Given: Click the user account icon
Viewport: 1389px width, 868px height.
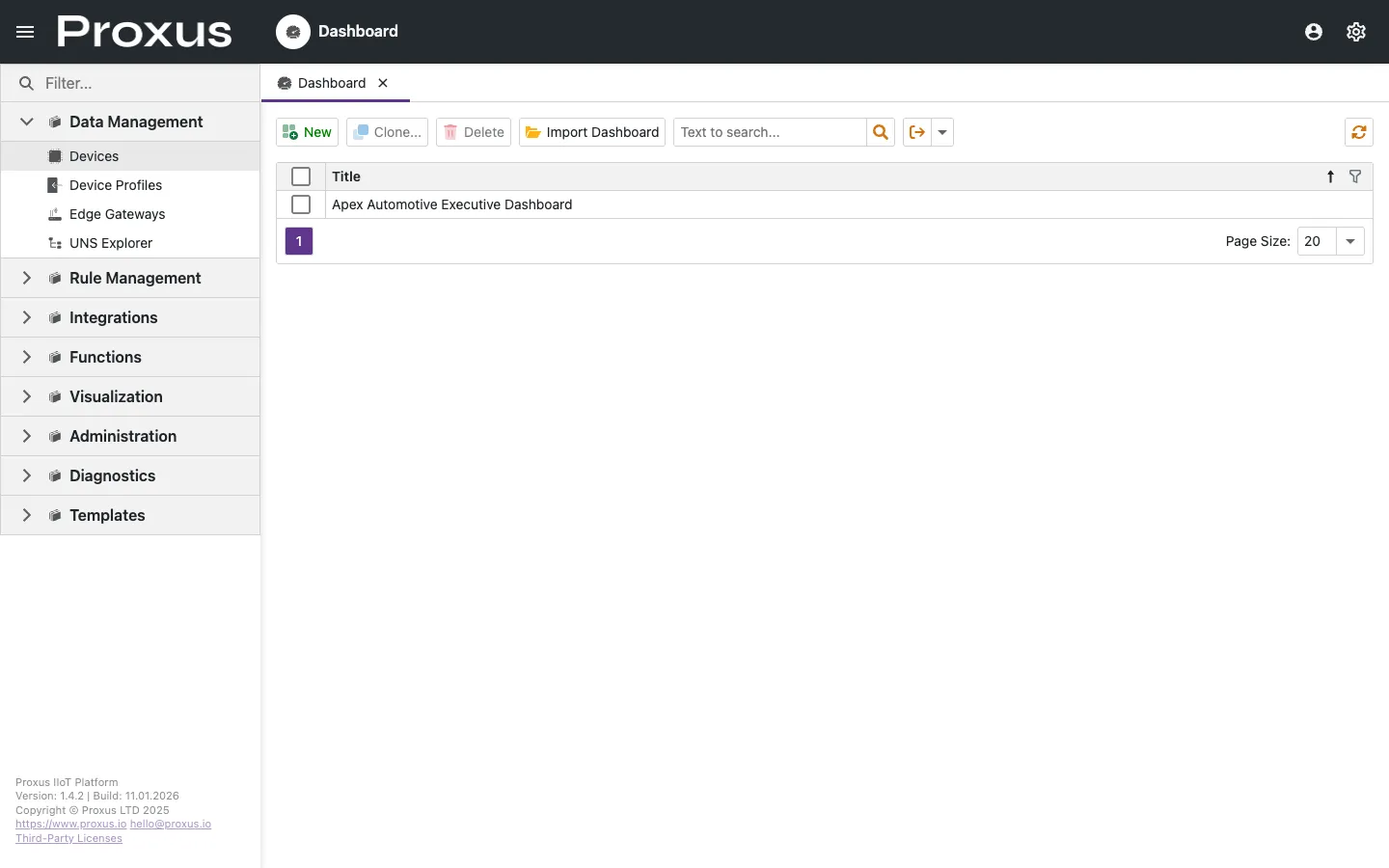Looking at the screenshot, I should pyautogui.click(x=1313, y=31).
